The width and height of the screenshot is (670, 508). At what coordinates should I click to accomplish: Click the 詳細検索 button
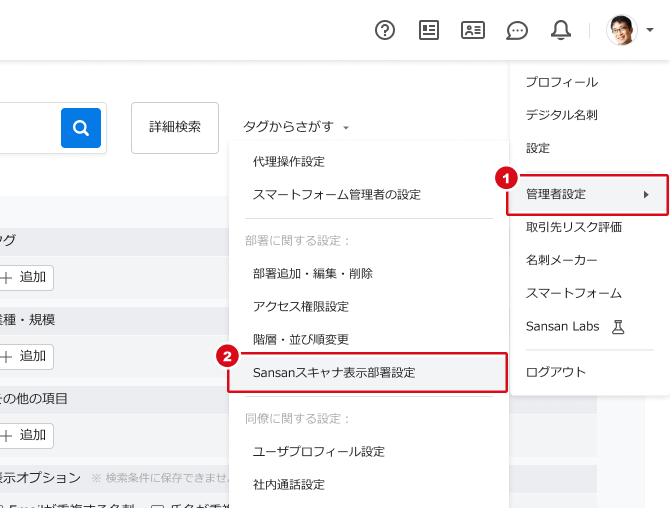[x=175, y=127]
